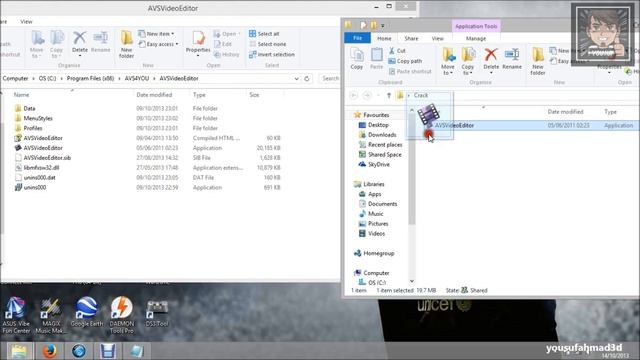Viewport: 640px width, 360px height.
Task: Click Copy to in Crack window ribbon
Action: [468, 61]
